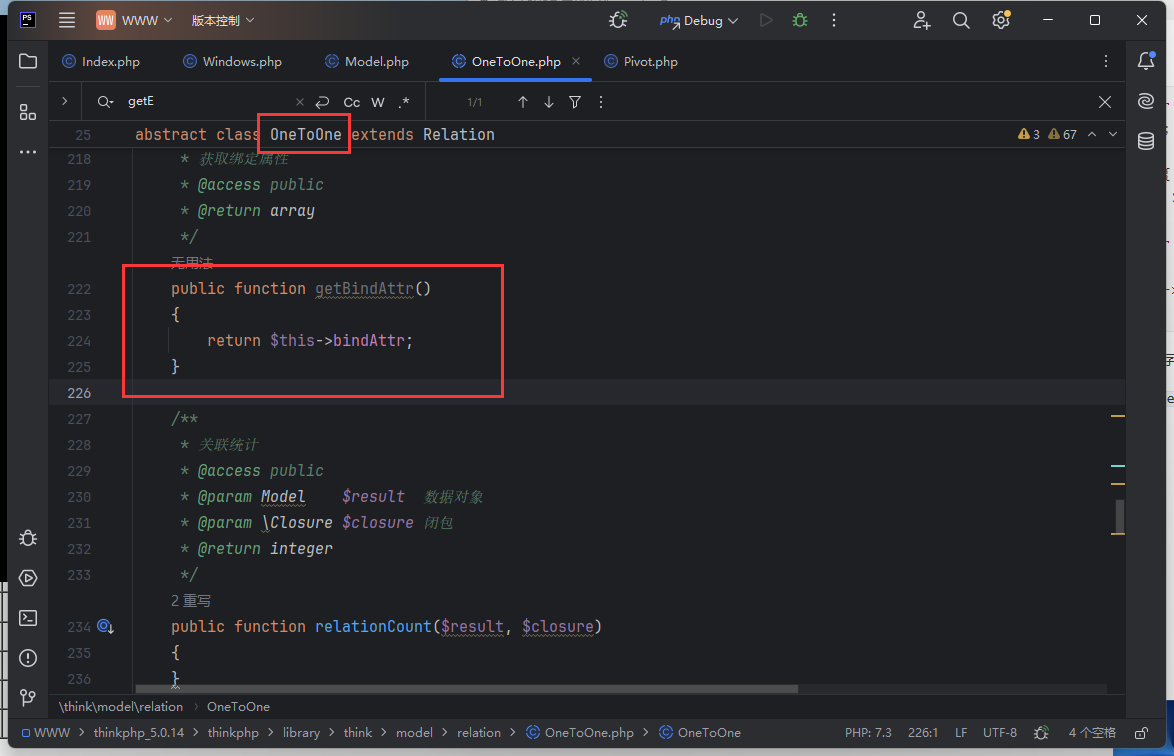This screenshot has height=756, width=1174.
Task: Click the horizontal editor scrollbar
Action: 466,688
